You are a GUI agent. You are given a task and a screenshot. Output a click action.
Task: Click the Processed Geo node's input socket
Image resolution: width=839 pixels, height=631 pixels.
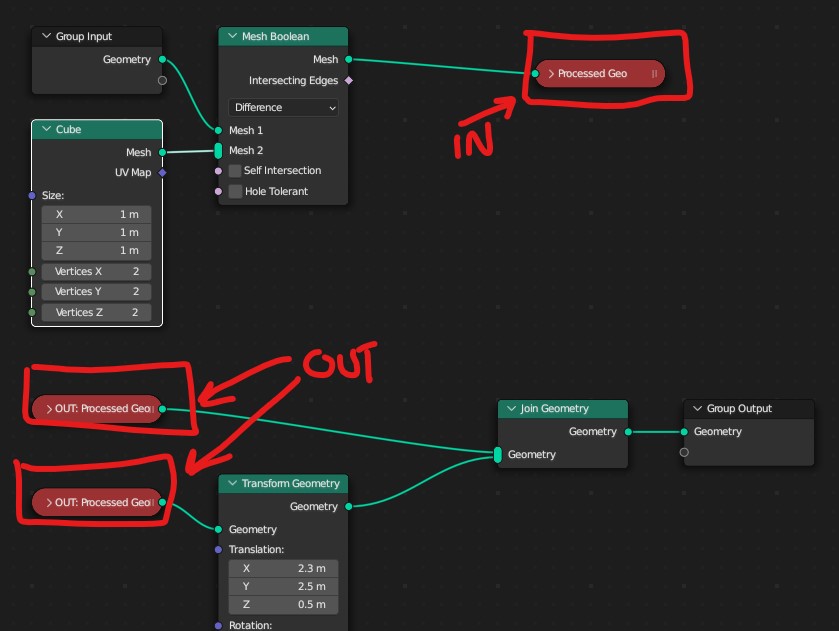pyautogui.click(x=535, y=74)
